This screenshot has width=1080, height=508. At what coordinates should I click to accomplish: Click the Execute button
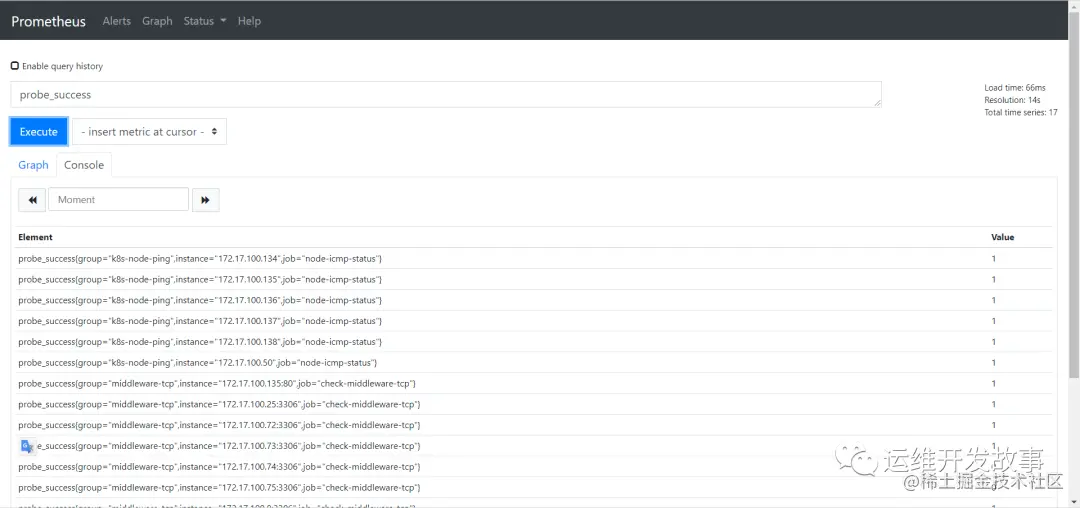click(39, 131)
